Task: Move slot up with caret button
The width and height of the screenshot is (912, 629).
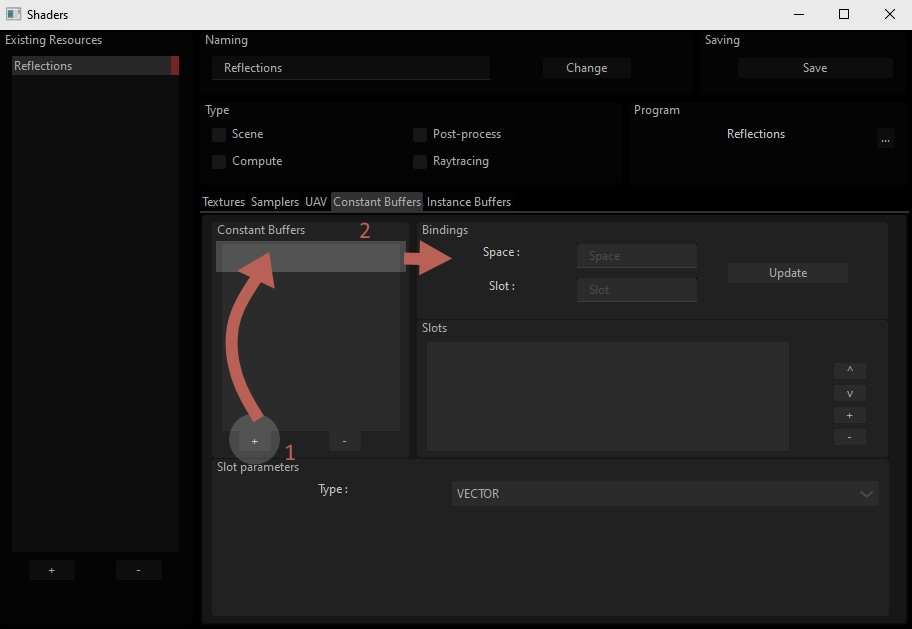Action: click(850, 370)
